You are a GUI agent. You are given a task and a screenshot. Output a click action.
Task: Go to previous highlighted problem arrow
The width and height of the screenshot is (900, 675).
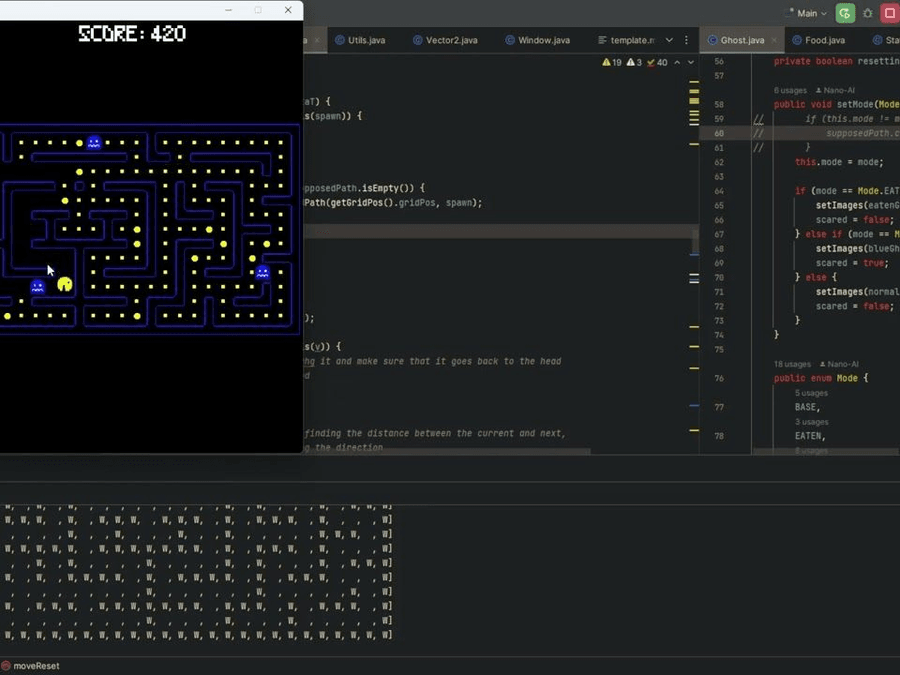pyautogui.click(x=677, y=63)
